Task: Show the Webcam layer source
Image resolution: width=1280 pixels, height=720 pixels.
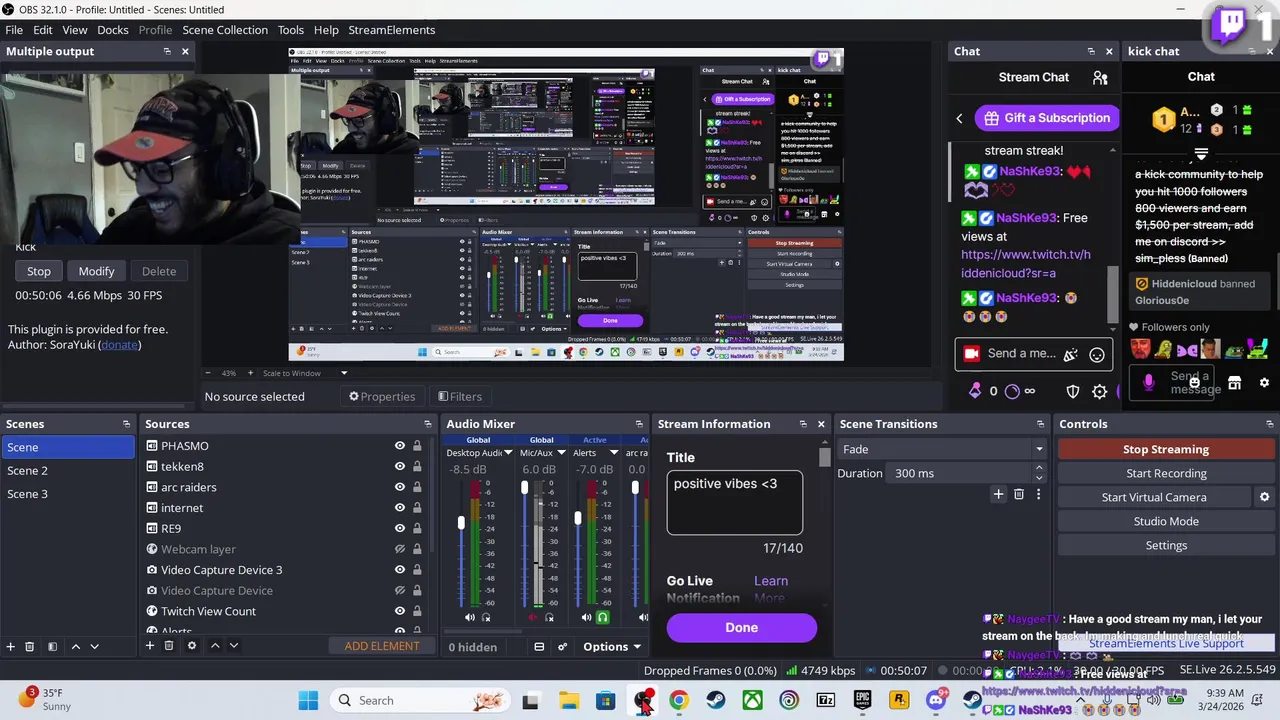Action: [x=400, y=549]
